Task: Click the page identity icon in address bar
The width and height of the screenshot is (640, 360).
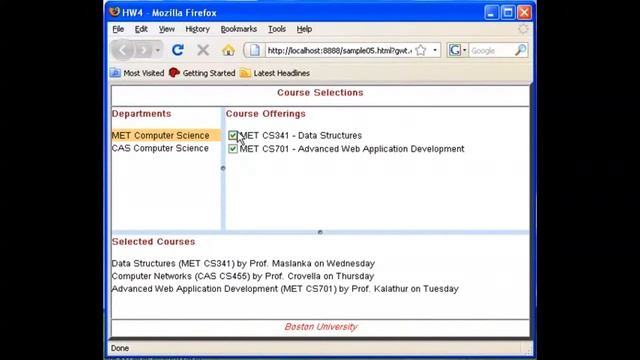Action: [x=255, y=50]
